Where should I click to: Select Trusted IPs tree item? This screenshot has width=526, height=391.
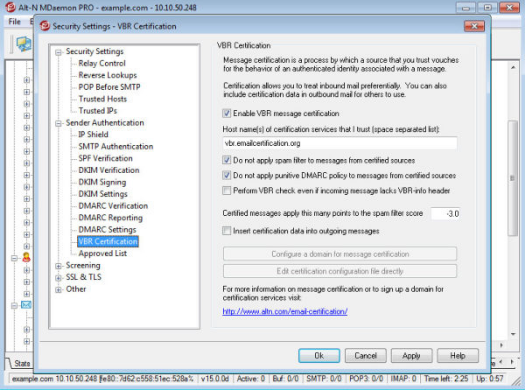[98, 111]
